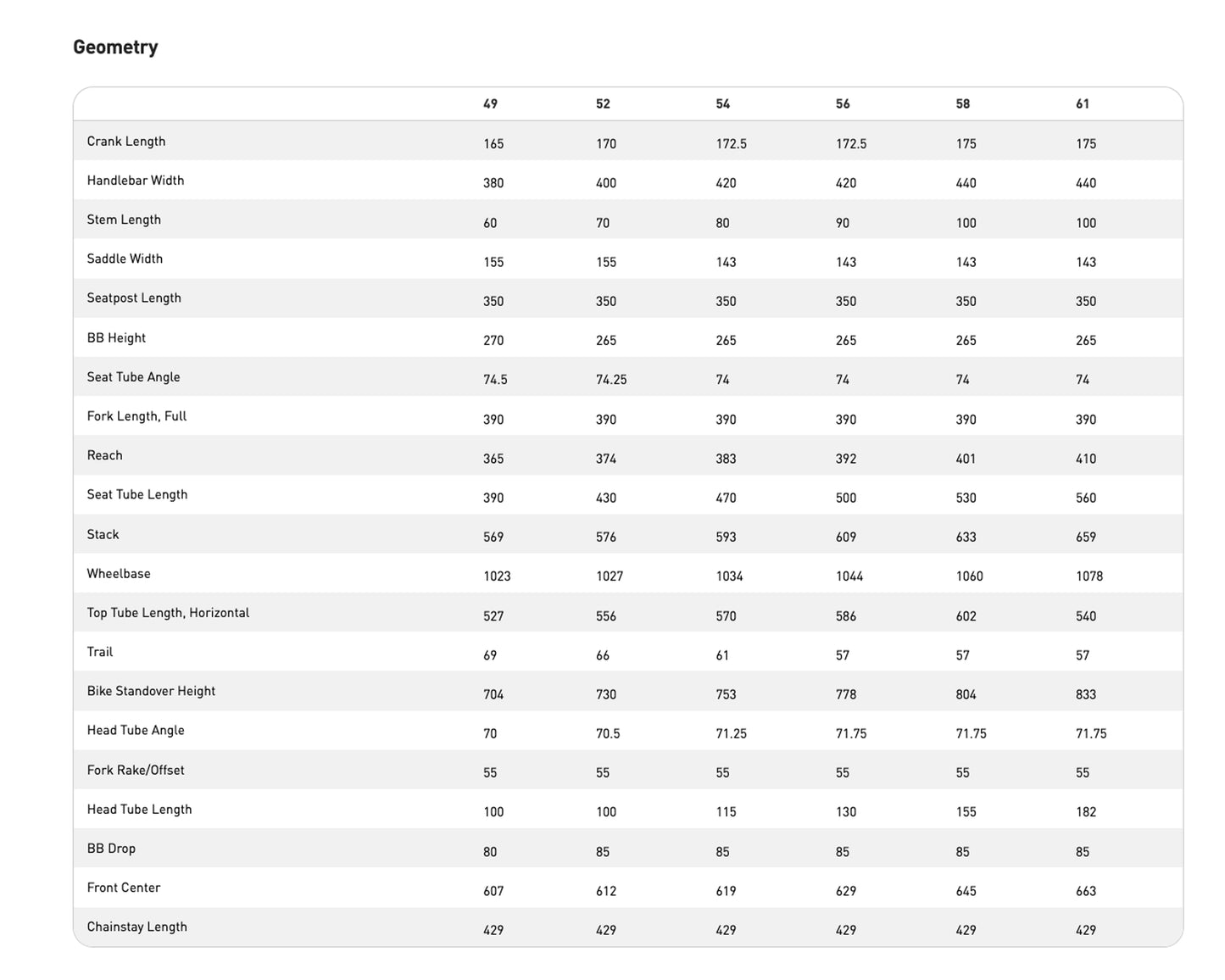Viewport: 1225px width, 980px height.
Task: Click the size 54 column header
Action: tap(722, 104)
